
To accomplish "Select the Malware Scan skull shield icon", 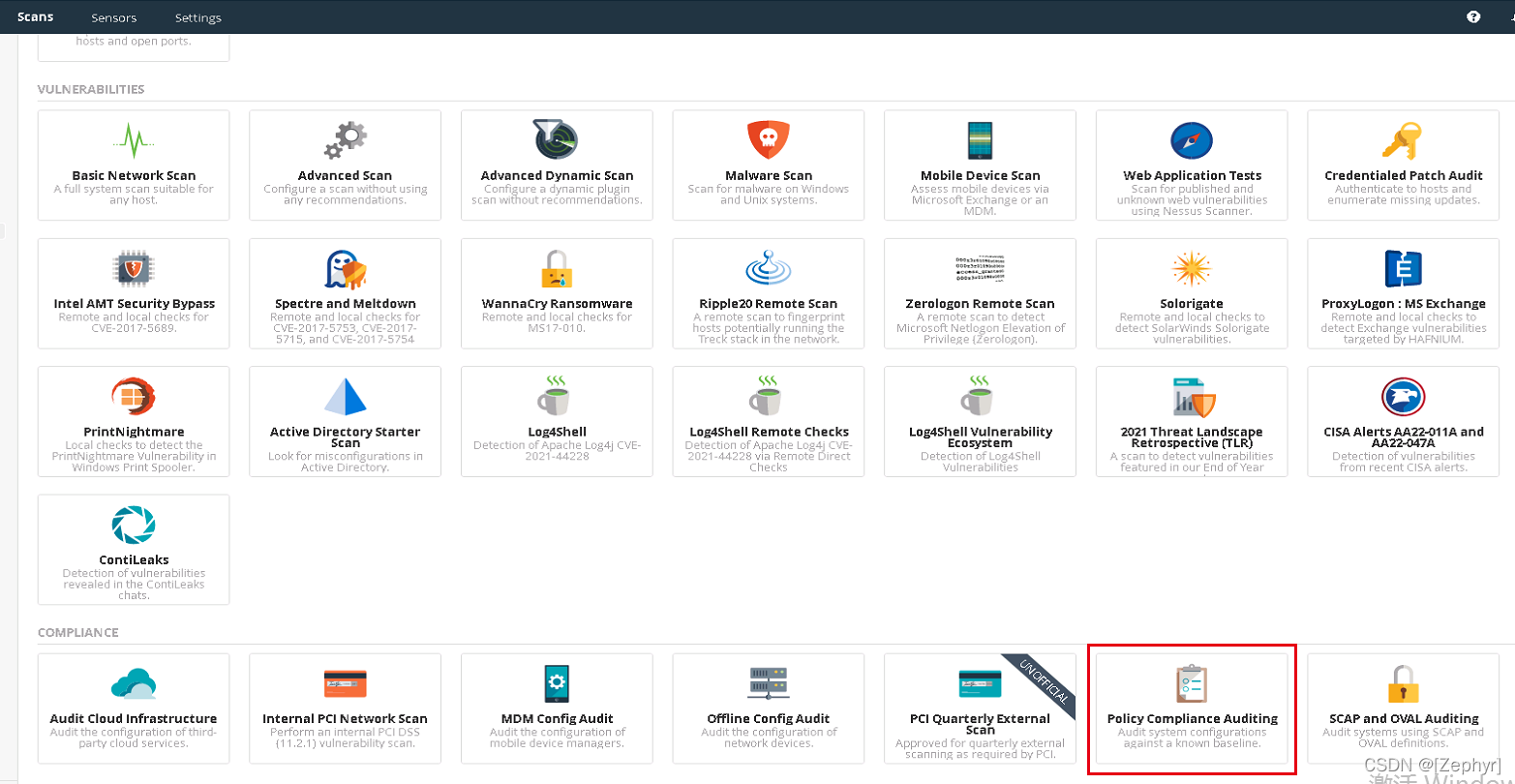I will point(769,141).
